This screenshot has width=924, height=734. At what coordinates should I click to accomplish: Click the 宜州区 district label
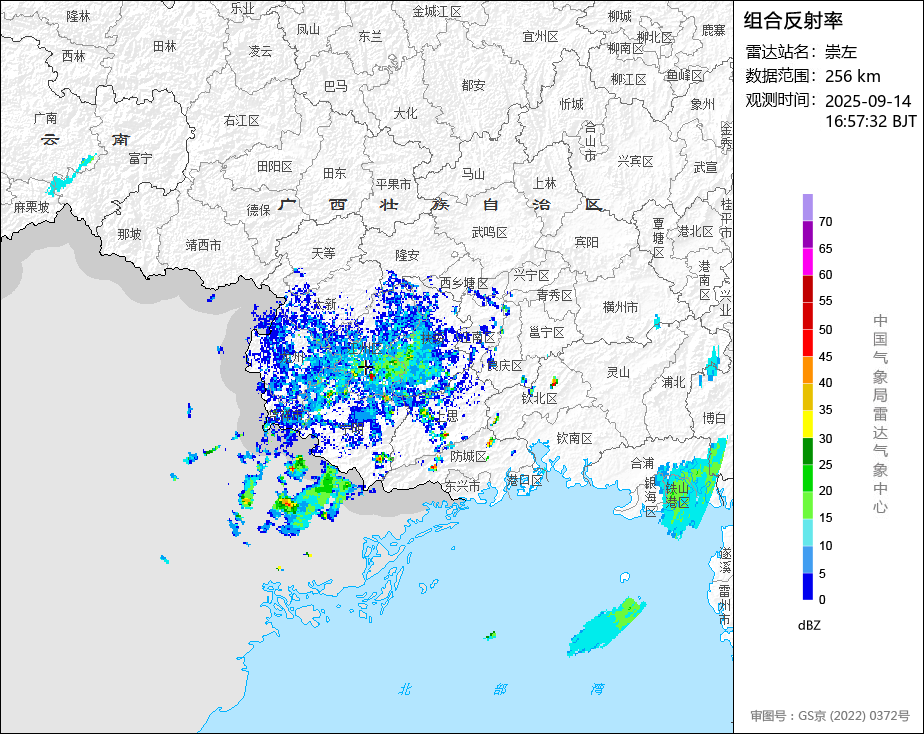pos(540,37)
